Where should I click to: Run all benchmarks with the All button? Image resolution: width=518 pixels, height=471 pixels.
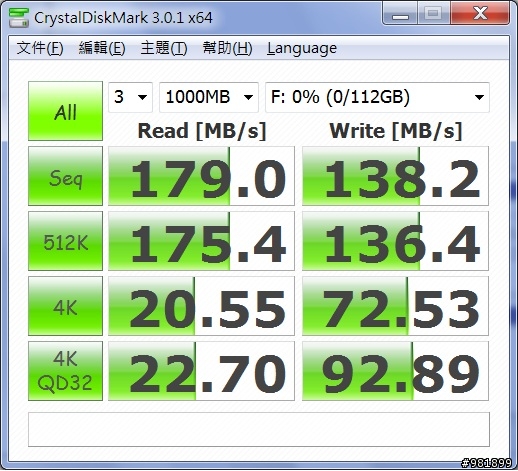[x=65, y=111]
